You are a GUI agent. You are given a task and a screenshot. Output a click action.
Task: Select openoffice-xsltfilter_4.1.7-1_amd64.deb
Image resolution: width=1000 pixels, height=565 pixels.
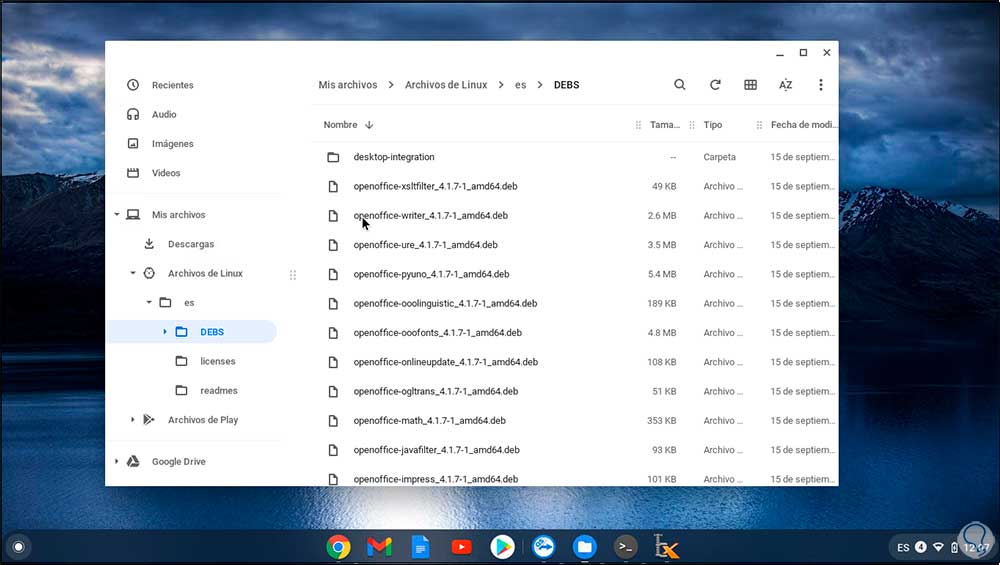click(575, 186)
